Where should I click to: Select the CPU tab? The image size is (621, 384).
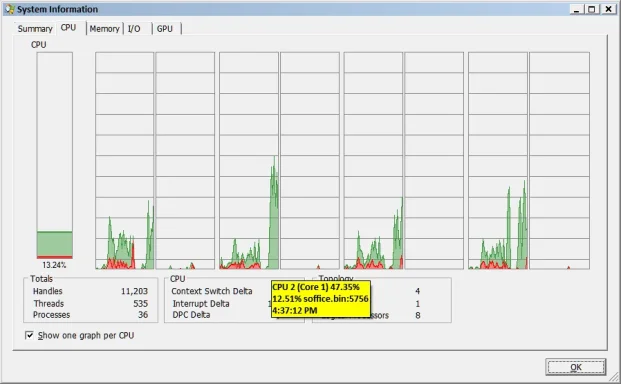[69, 28]
